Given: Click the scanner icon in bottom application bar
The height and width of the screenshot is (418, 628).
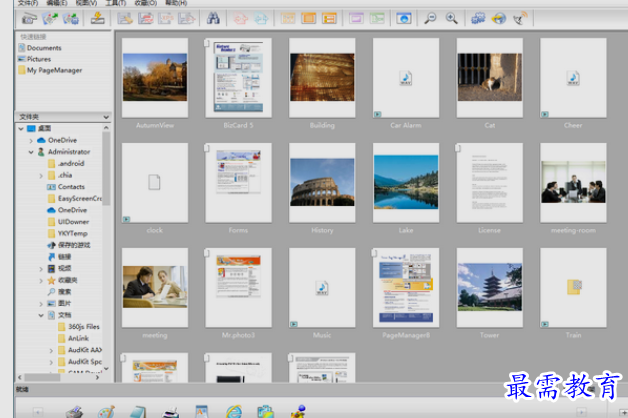Looking at the screenshot, I should 74,412.
